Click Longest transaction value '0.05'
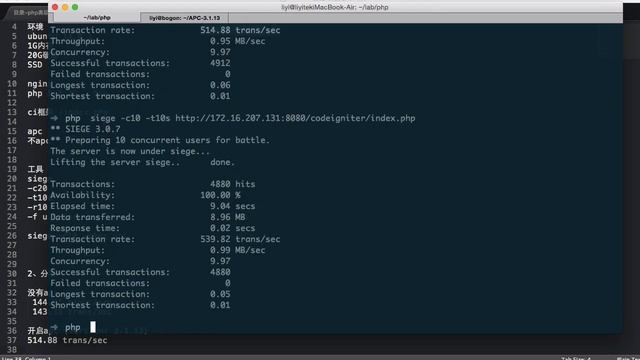 [x=220, y=295]
